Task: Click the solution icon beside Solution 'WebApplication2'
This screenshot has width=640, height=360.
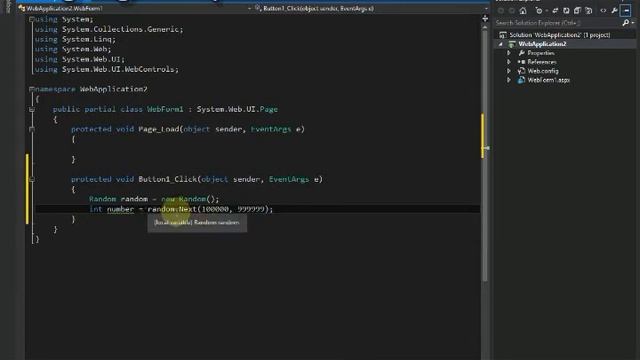Action: pyautogui.click(x=503, y=35)
